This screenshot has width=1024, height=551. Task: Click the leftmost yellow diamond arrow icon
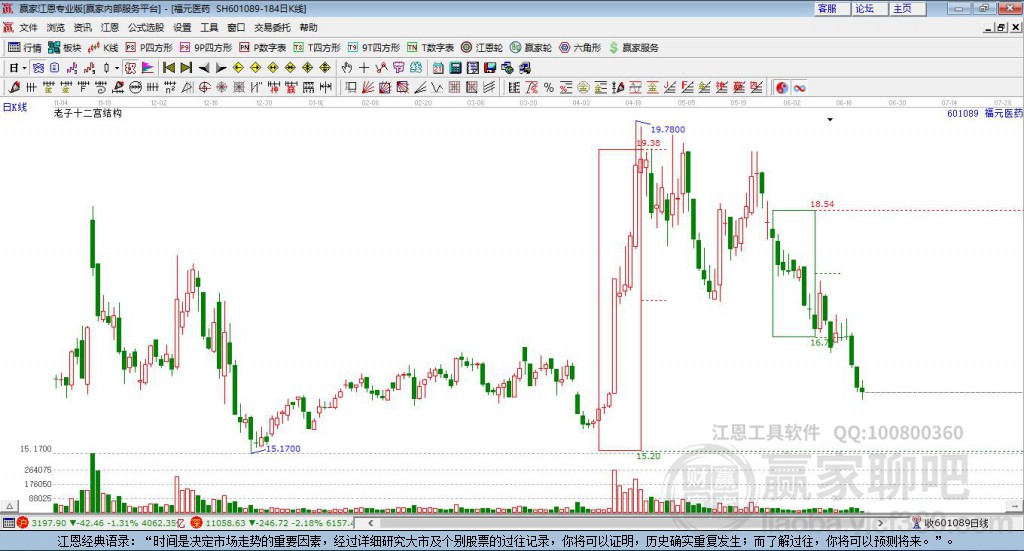(238, 68)
